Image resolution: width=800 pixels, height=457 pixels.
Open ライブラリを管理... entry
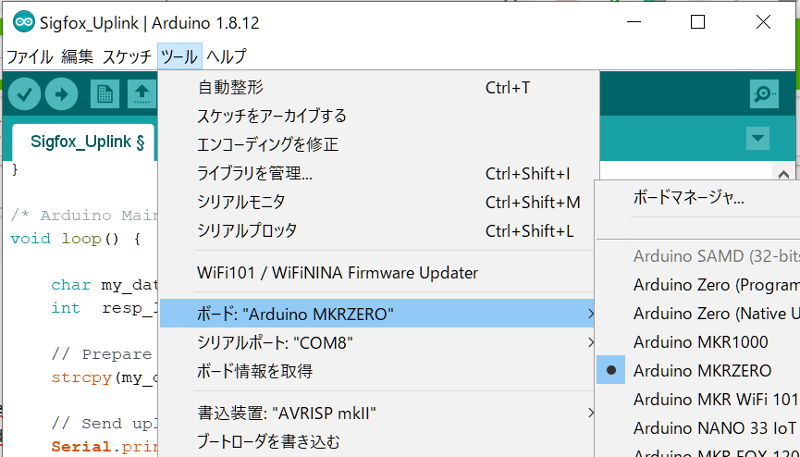click(x=378, y=174)
